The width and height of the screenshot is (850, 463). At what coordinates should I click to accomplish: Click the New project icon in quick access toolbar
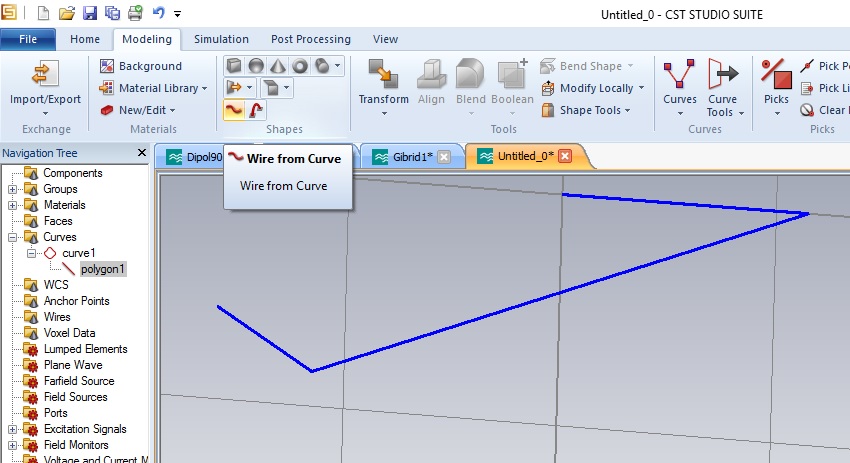tap(43, 13)
